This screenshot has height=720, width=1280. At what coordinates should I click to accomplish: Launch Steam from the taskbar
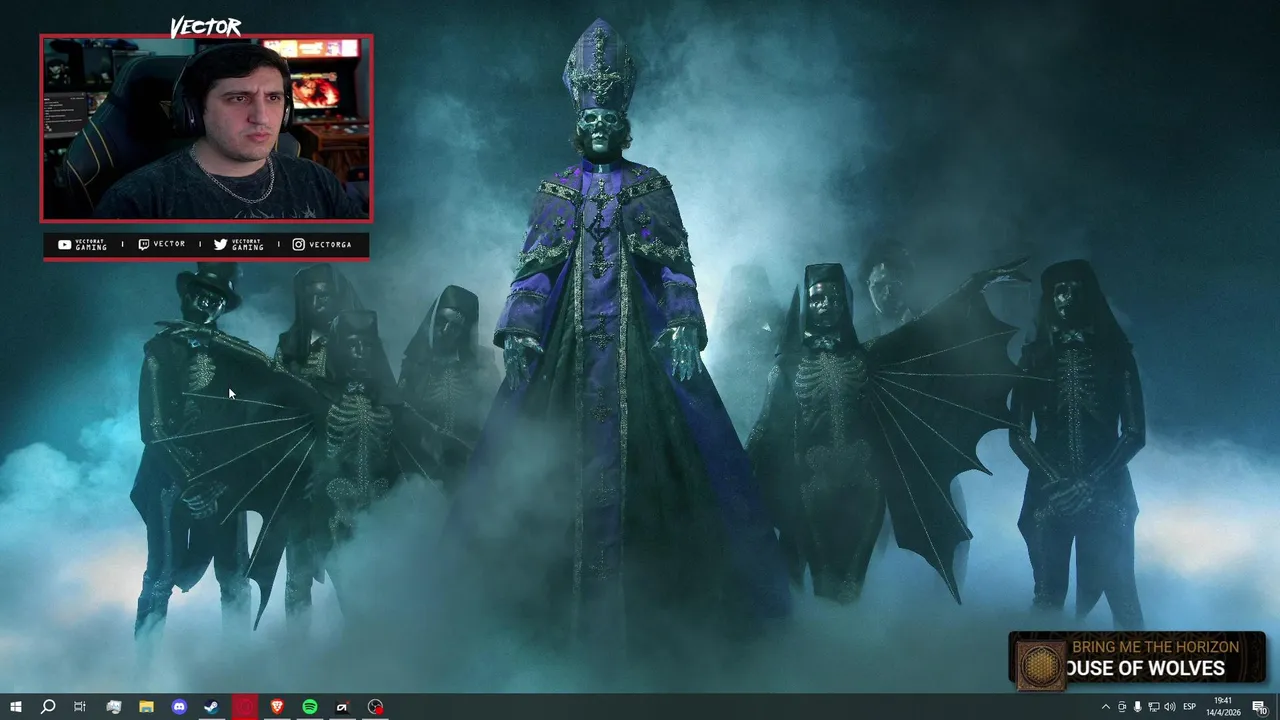211,707
